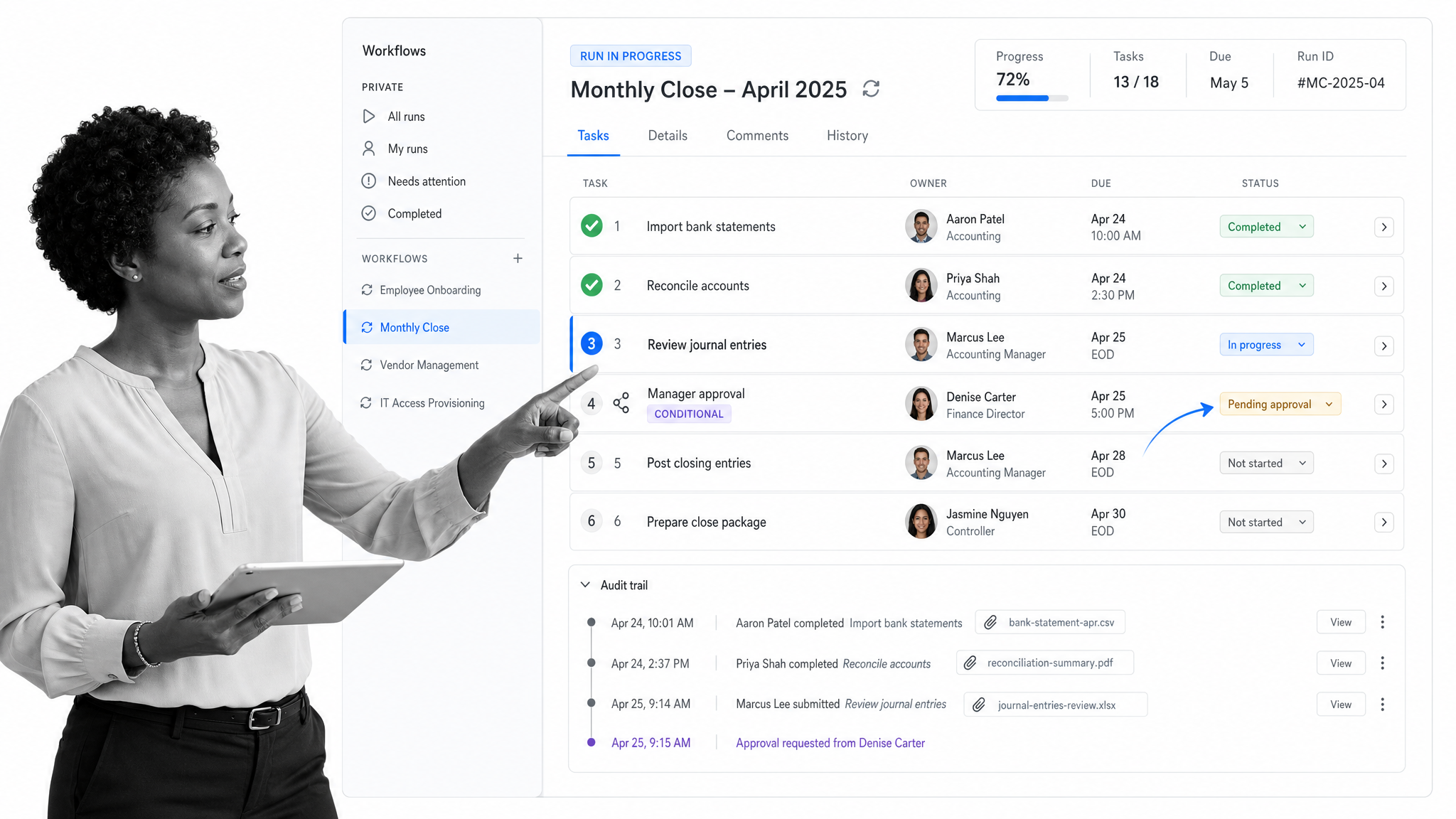Open more options for Priya Shah audit entry
Screen dimensions: 1456x819
pyautogui.click(x=1382, y=663)
